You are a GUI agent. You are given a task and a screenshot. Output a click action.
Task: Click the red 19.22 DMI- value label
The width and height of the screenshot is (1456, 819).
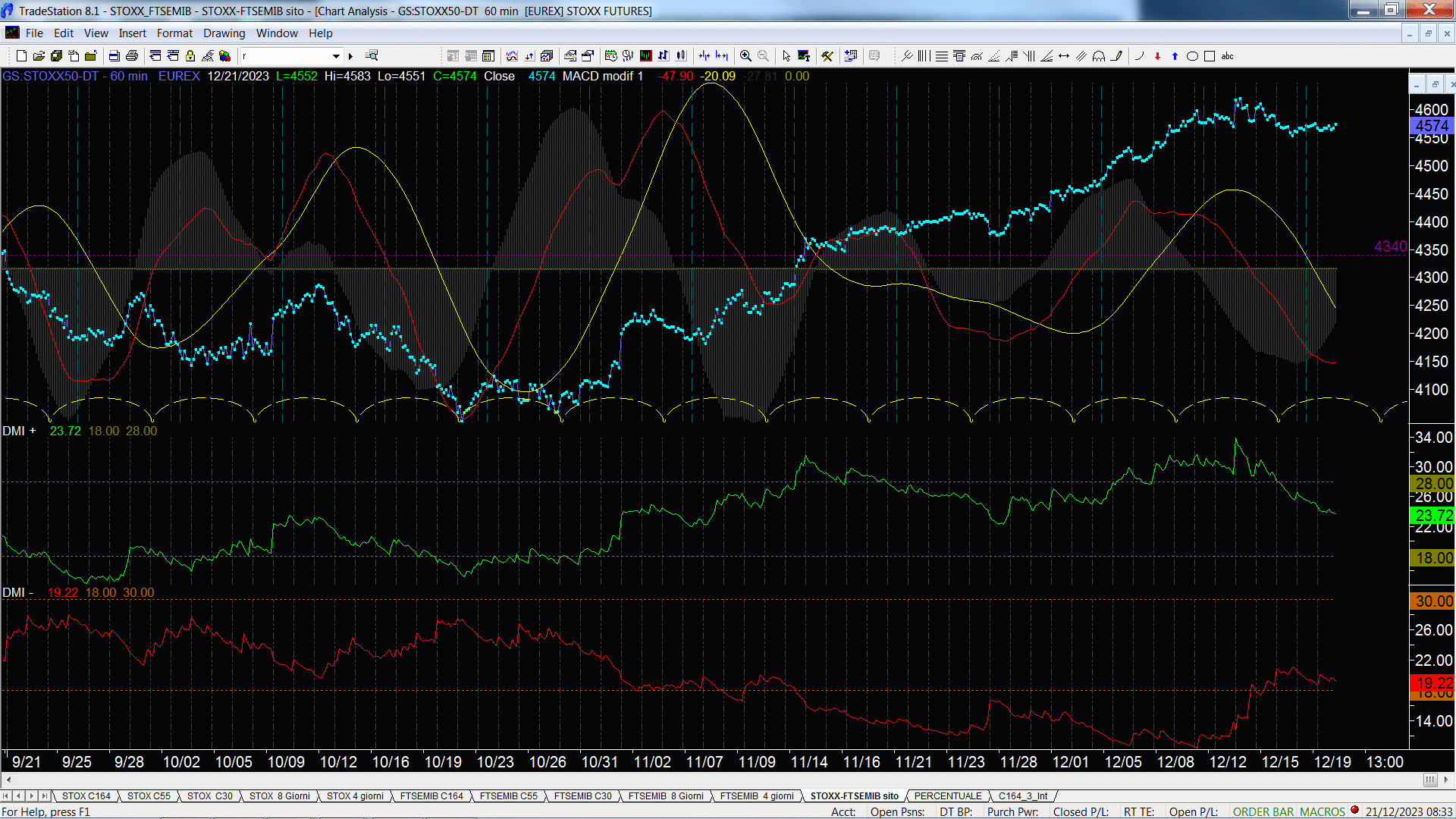1432,683
